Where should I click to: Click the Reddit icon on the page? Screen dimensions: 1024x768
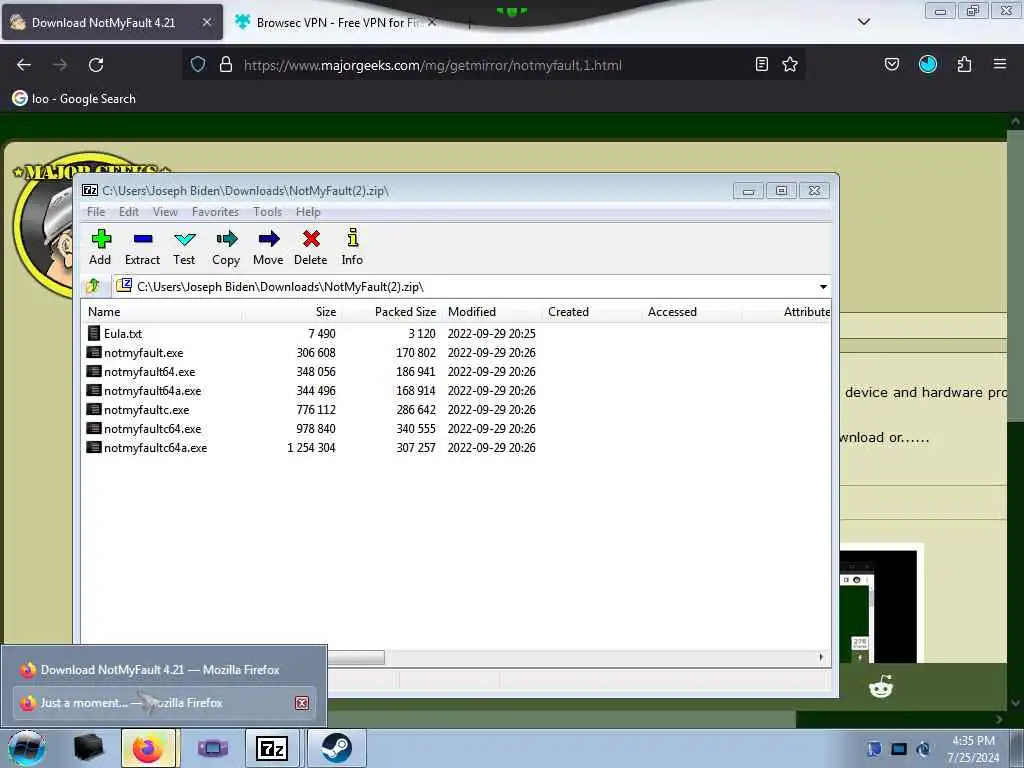click(x=881, y=686)
